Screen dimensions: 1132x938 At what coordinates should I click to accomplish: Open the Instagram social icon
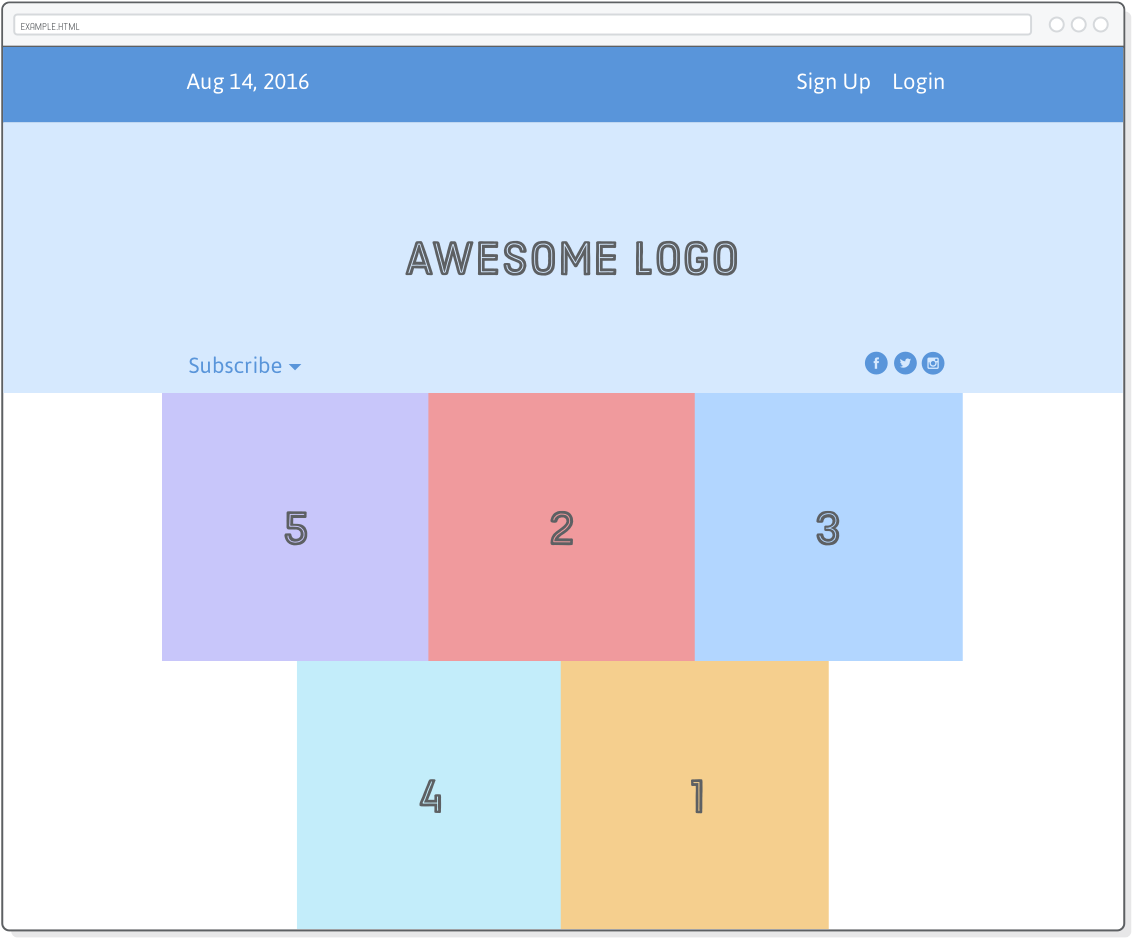[933, 363]
